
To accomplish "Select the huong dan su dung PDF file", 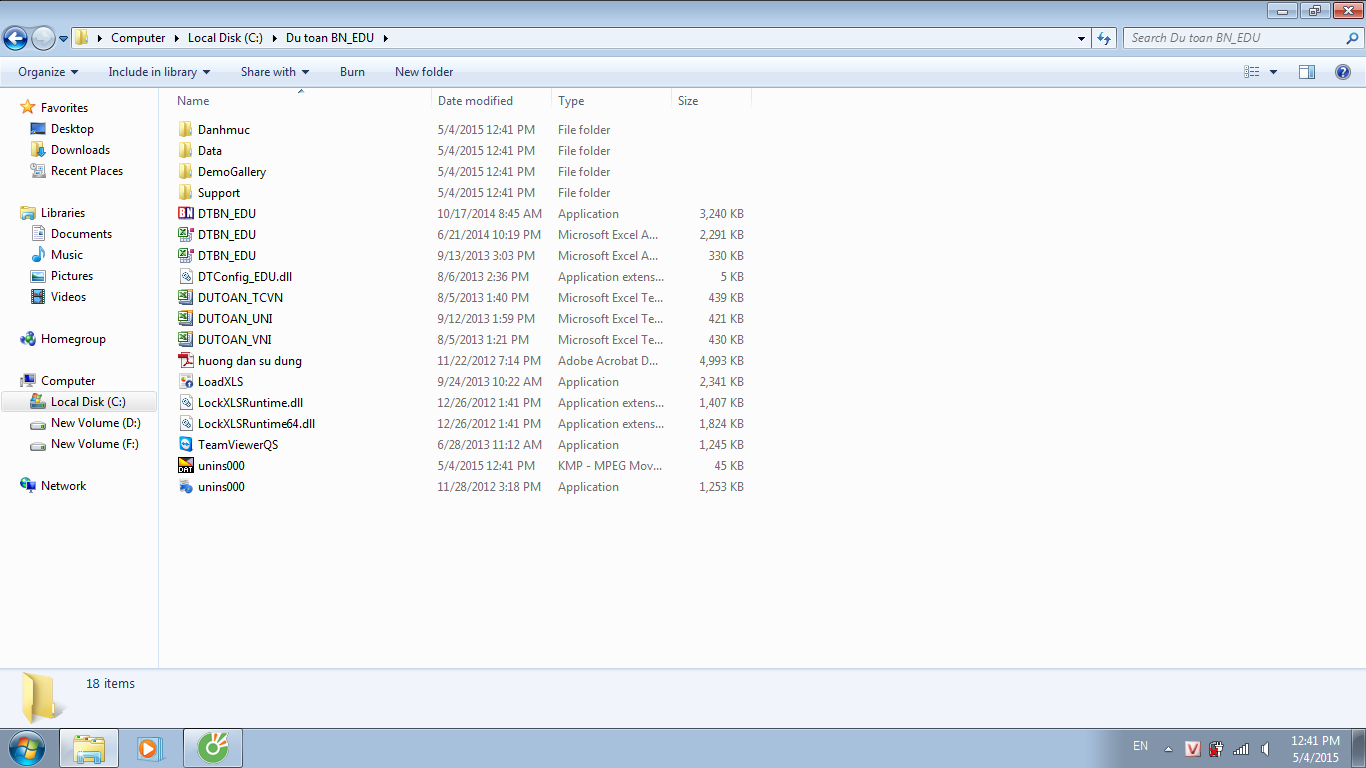I will click(x=249, y=361).
